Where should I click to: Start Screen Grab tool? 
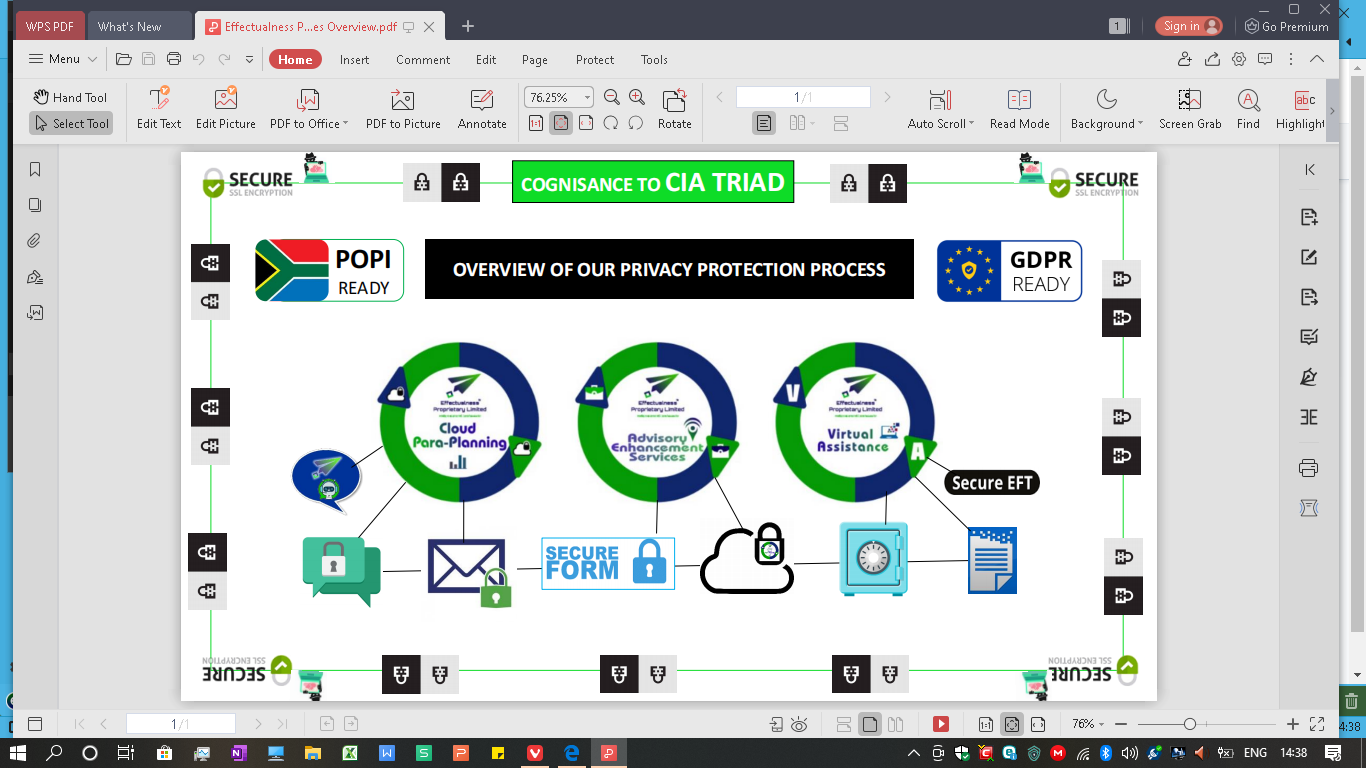[1190, 109]
